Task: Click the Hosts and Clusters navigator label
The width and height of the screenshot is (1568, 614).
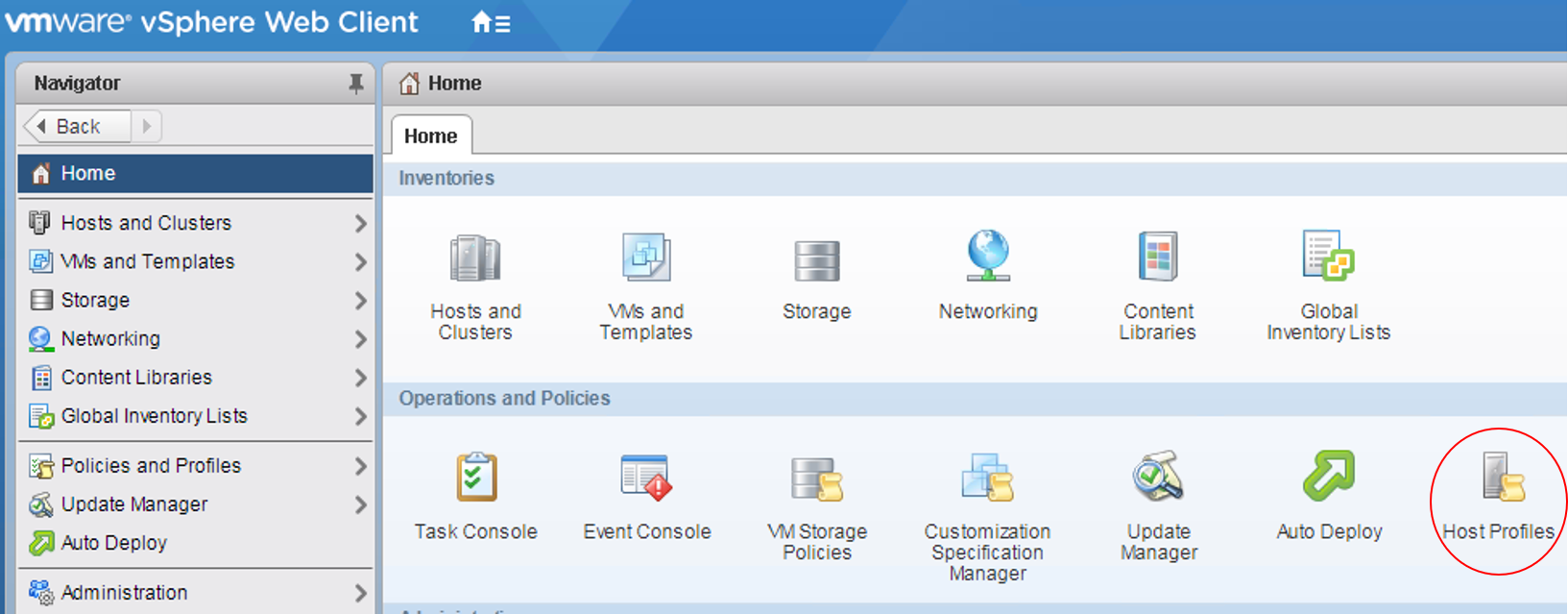Action: (x=146, y=223)
